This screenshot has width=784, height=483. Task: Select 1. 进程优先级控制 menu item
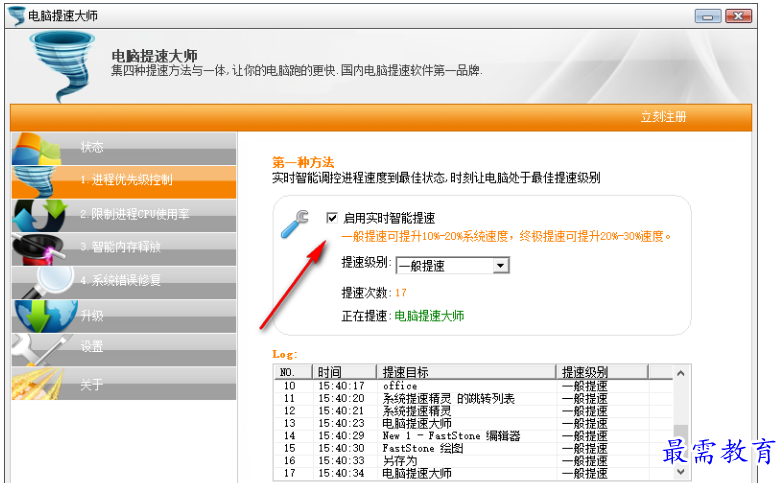click(x=124, y=182)
